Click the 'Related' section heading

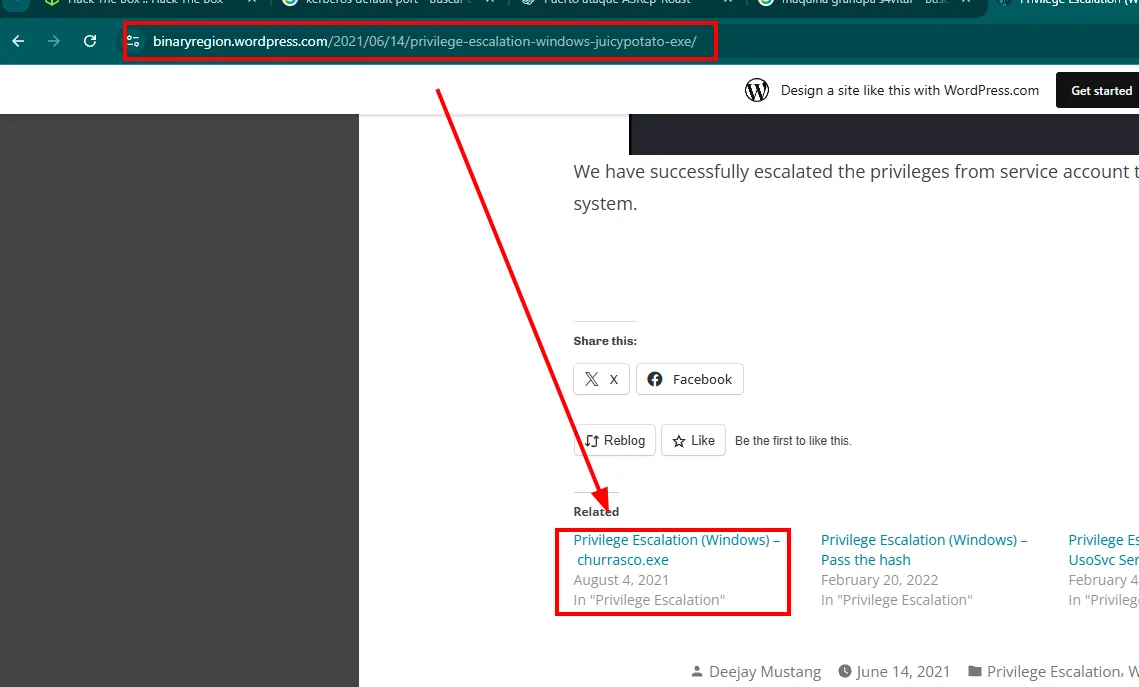tap(596, 511)
